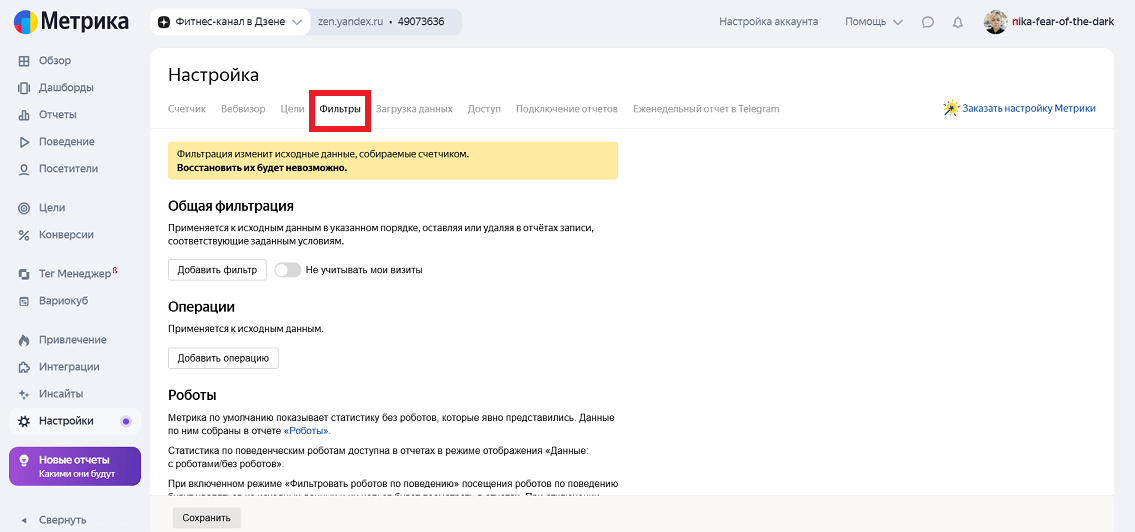
Task: Open notifications bell in the header
Action: [958, 22]
